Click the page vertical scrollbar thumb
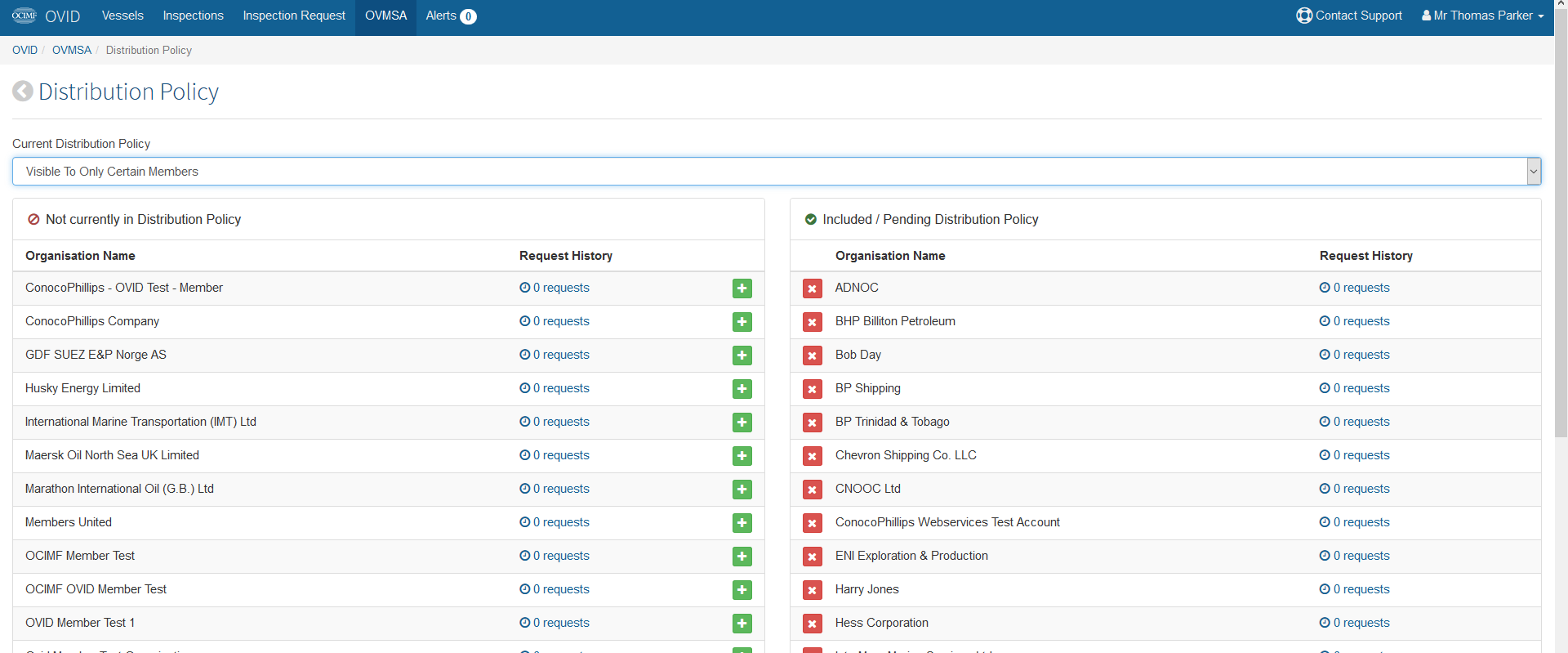1568x653 pixels. click(1561, 225)
